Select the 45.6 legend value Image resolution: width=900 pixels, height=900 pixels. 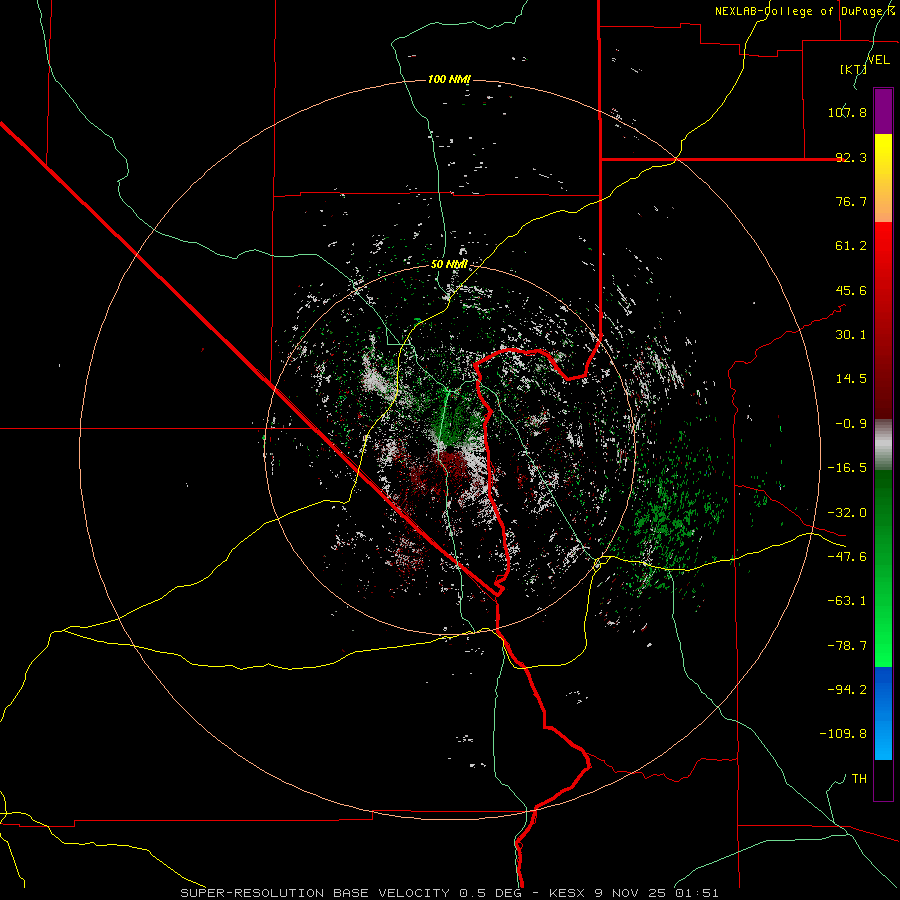(x=851, y=290)
